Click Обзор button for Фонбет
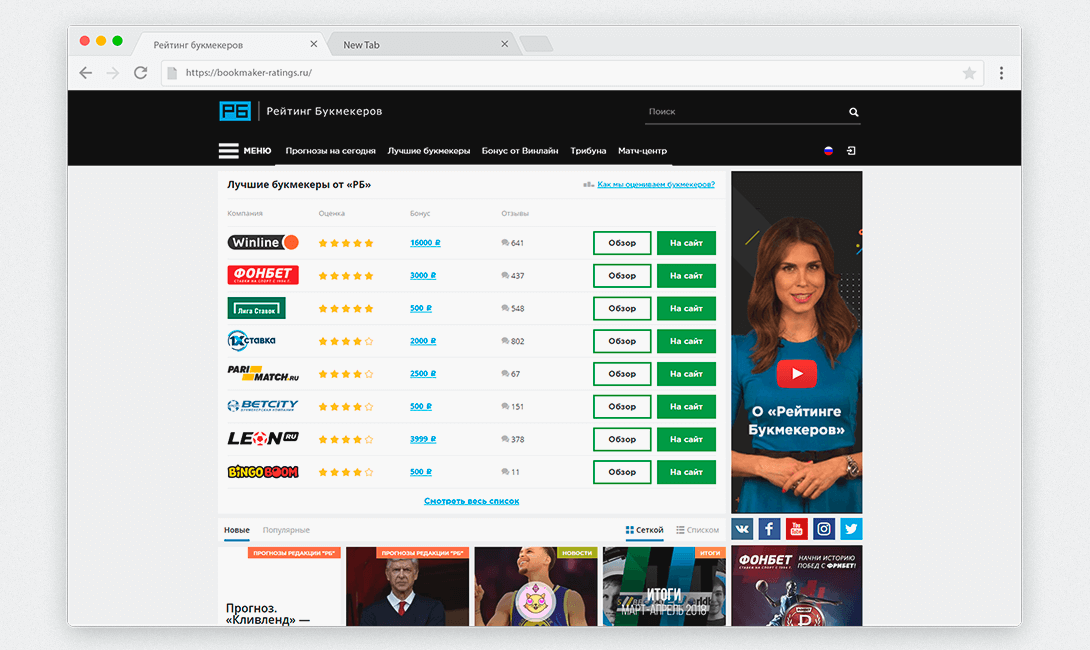Image resolution: width=1090 pixels, height=650 pixels. pos(622,275)
